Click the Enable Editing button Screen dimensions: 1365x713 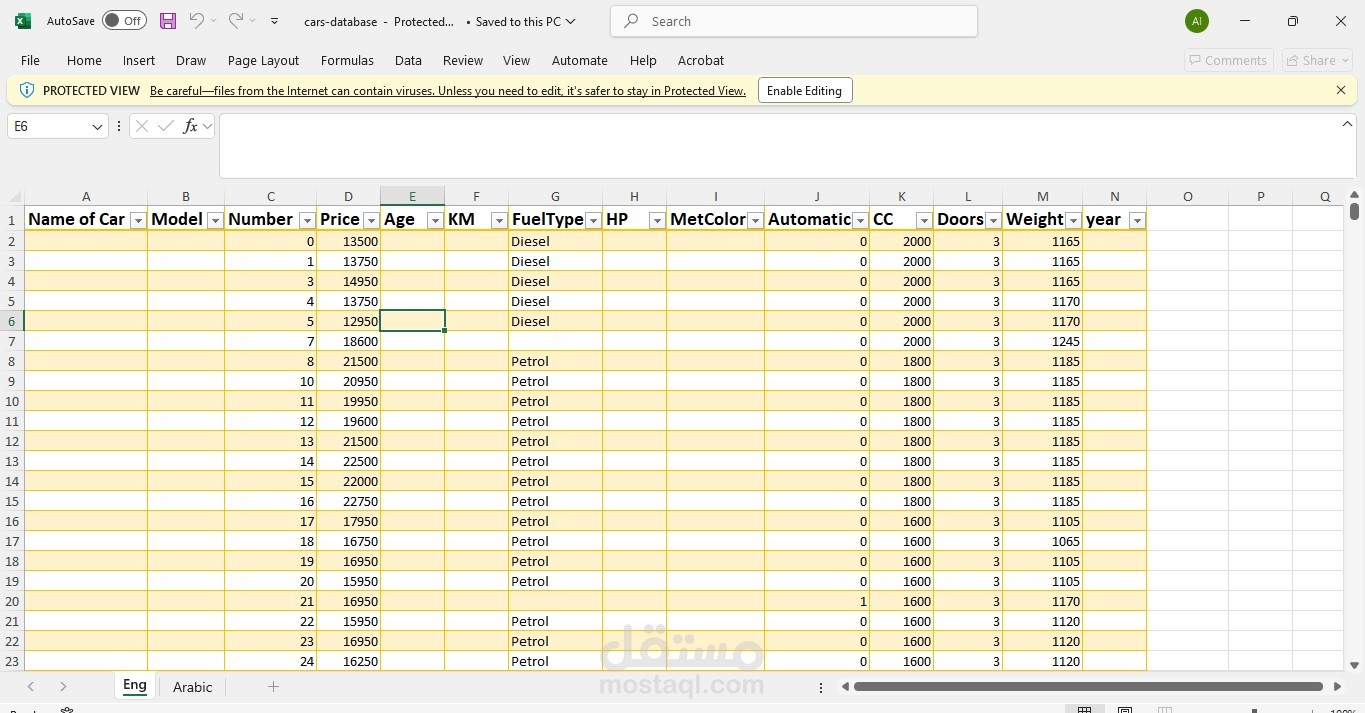point(804,90)
